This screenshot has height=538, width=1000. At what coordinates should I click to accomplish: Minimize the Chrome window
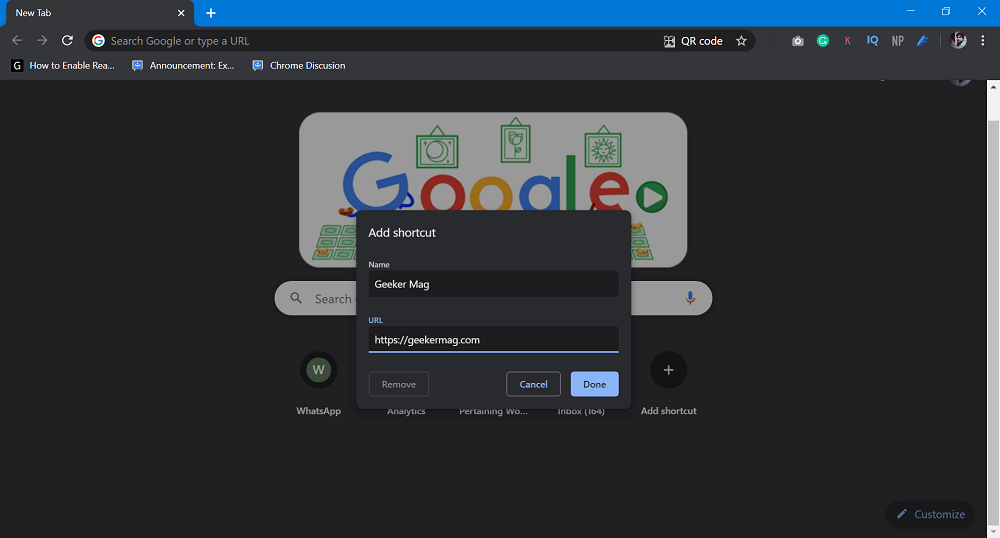[x=911, y=11]
